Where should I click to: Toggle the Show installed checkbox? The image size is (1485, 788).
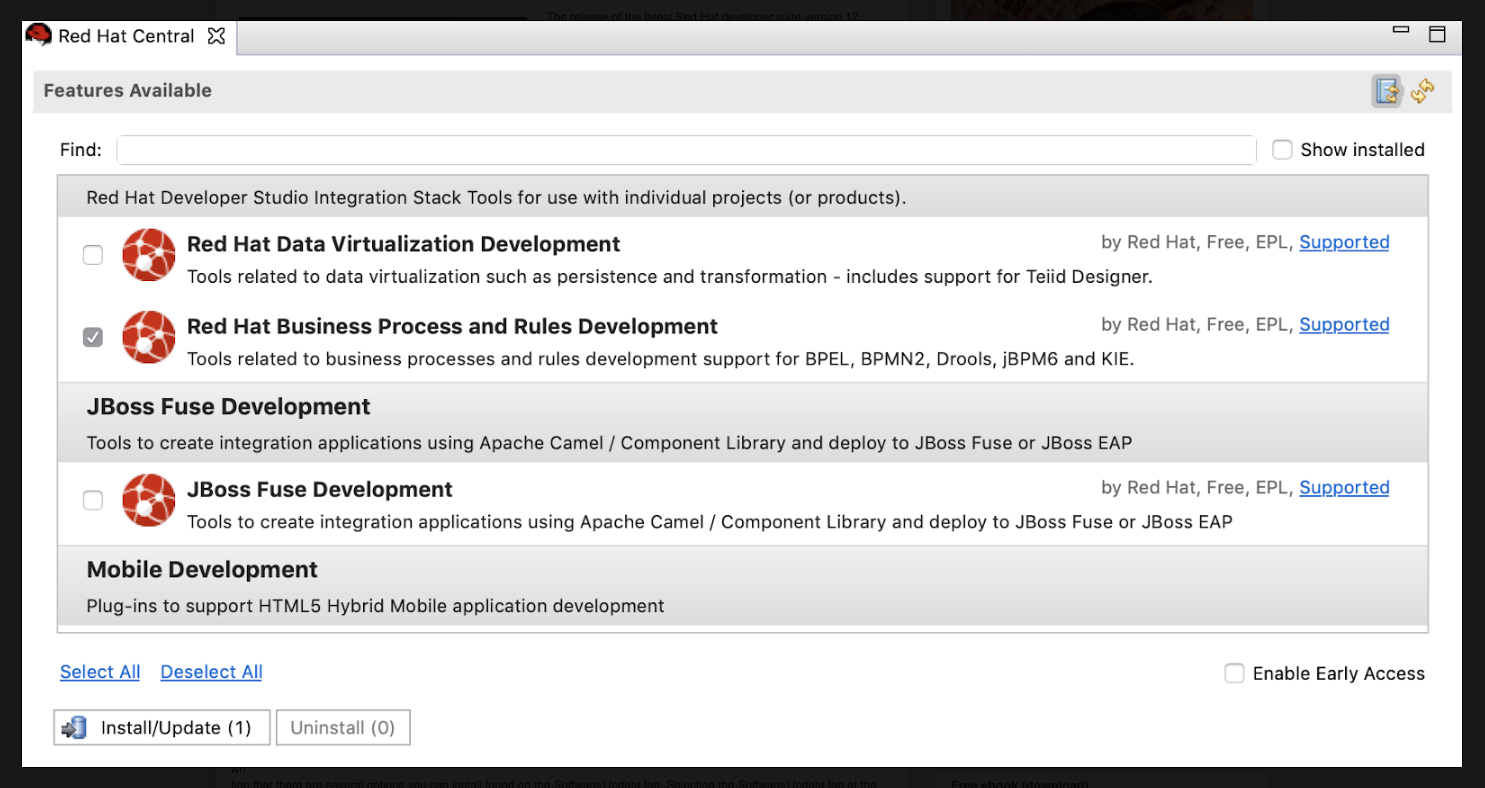(x=1282, y=150)
